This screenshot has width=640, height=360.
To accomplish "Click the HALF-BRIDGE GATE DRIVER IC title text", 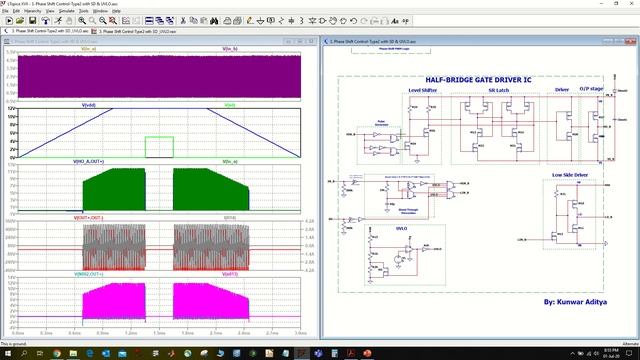I will coord(478,80).
